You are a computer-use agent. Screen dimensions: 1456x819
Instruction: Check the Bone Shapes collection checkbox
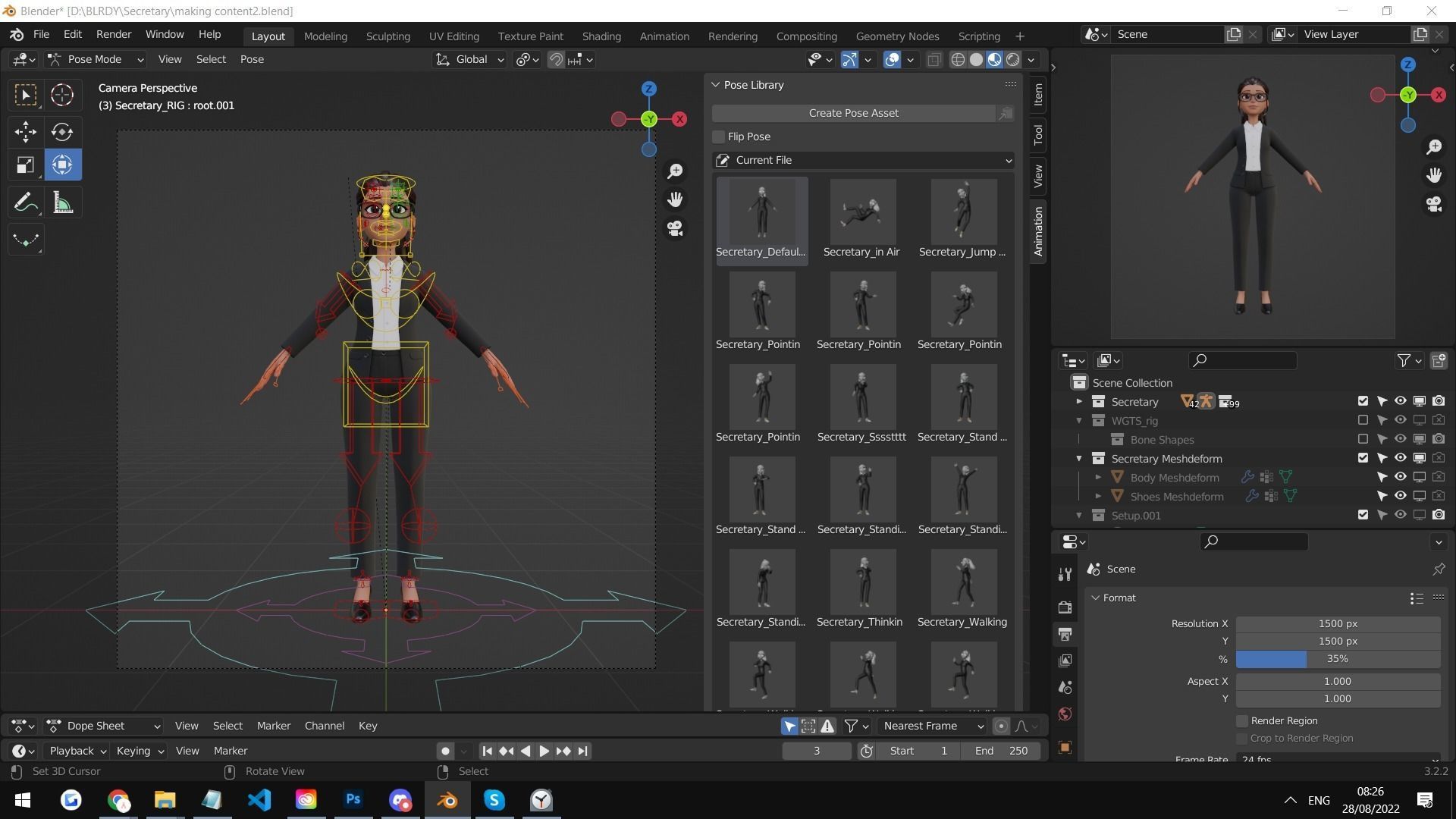tap(1363, 439)
